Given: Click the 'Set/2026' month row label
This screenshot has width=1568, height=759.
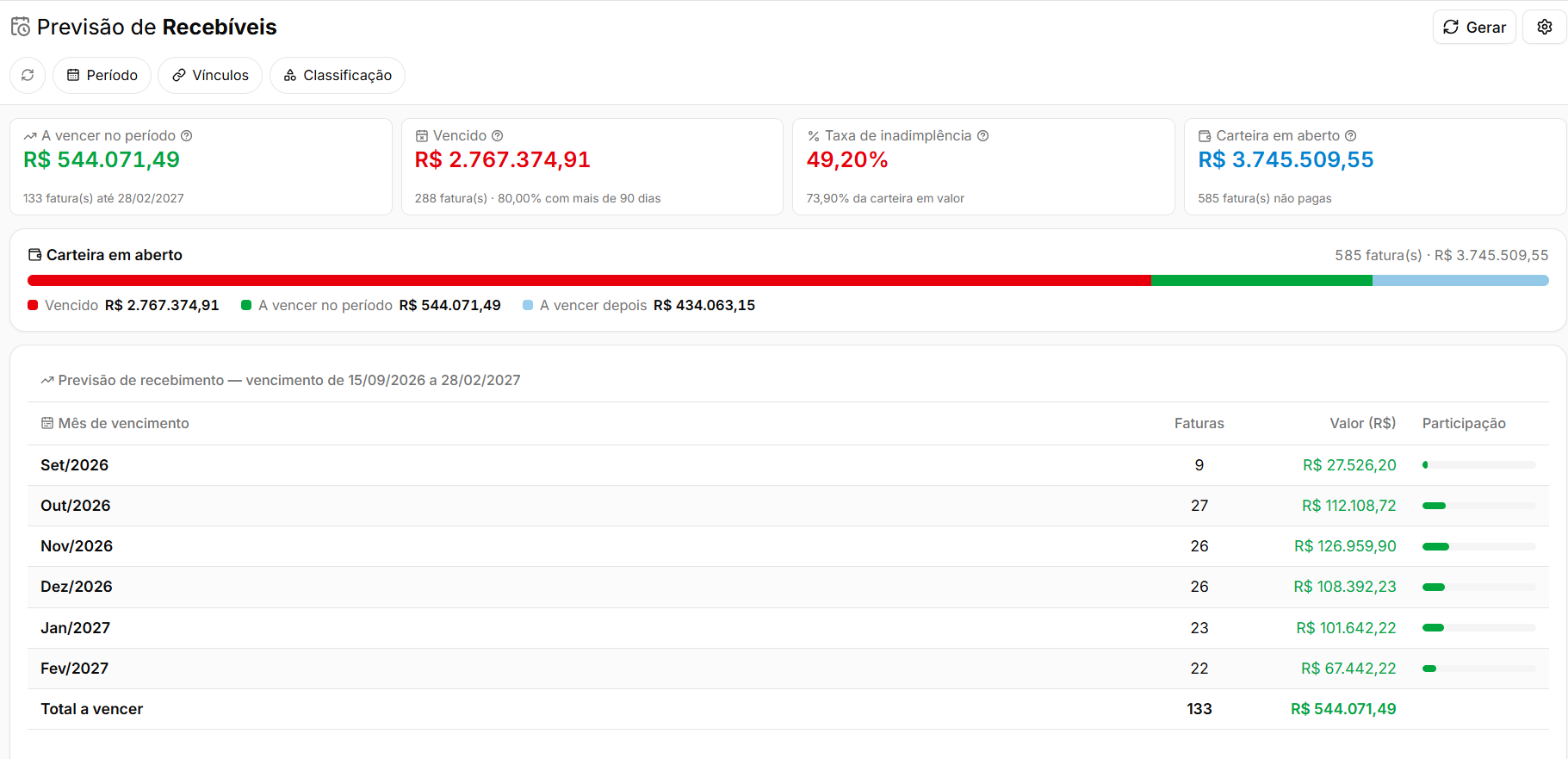Looking at the screenshot, I should (x=75, y=465).
